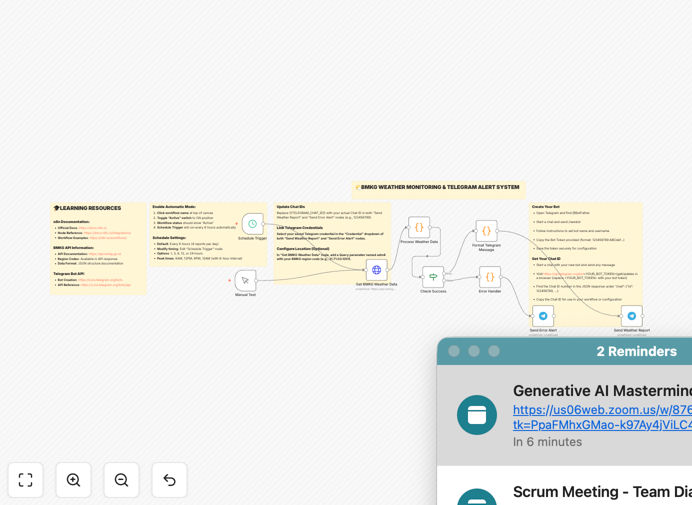Select the Send Error Alert Telegram node

(x=543, y=316)
